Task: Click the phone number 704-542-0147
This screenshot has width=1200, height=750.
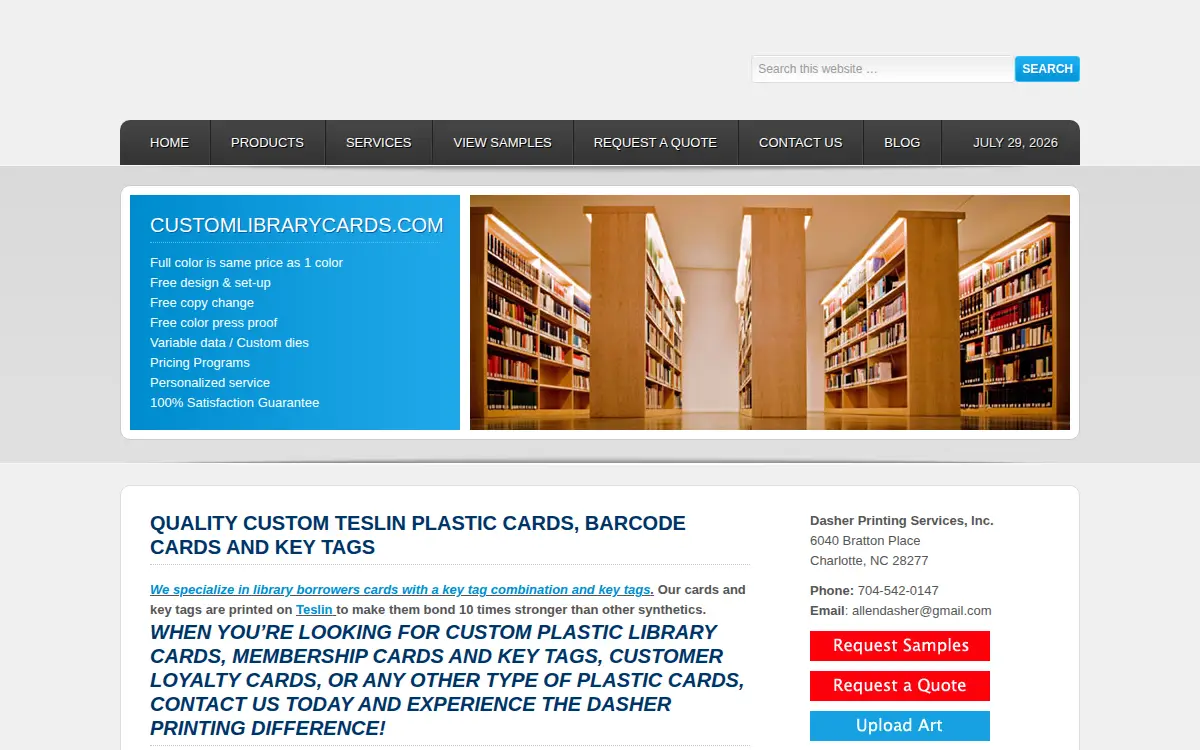Action: pyautogui.click(x=898, y=591)
